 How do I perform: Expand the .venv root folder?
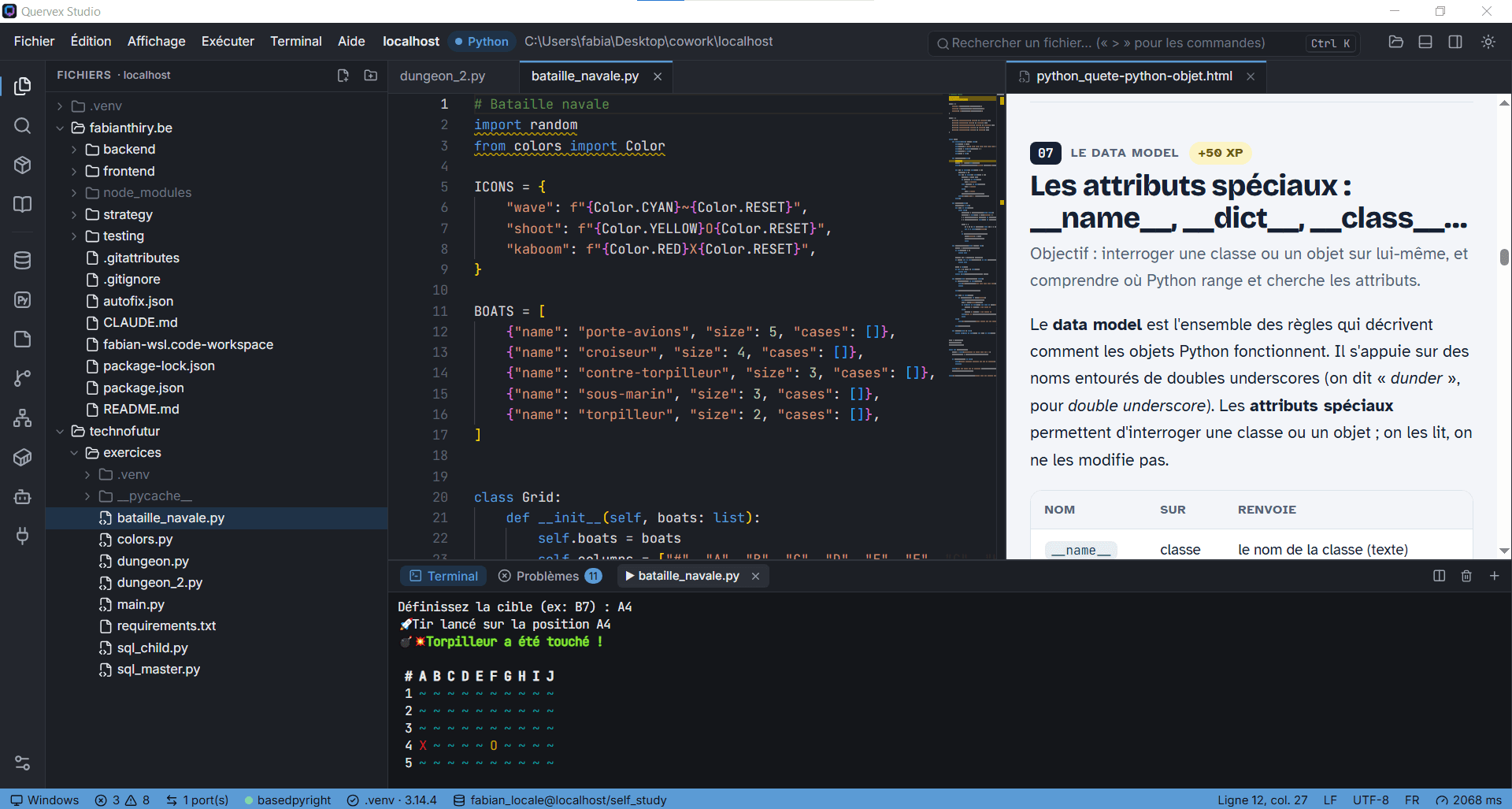[60, 106]
